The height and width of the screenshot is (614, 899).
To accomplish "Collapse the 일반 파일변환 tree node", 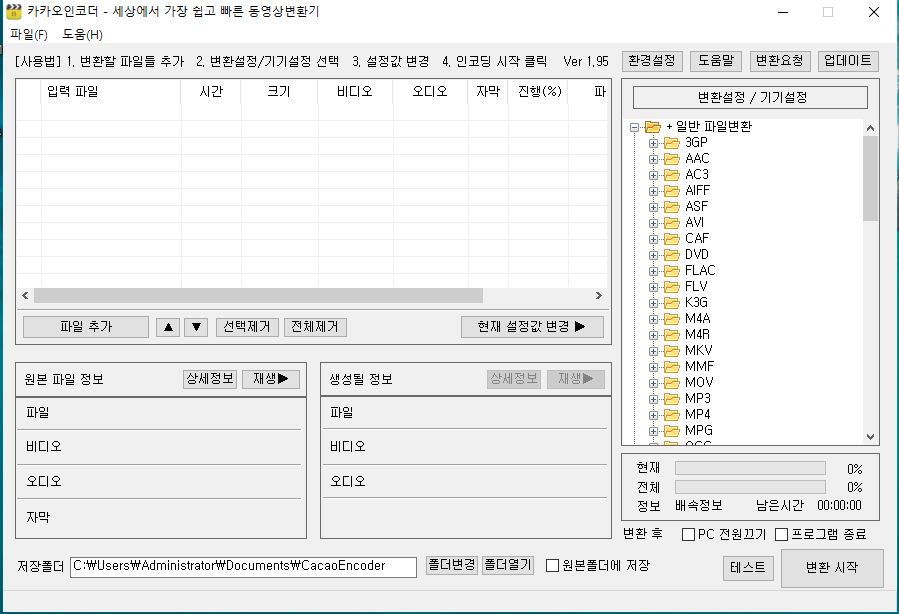I will [634, 127].
